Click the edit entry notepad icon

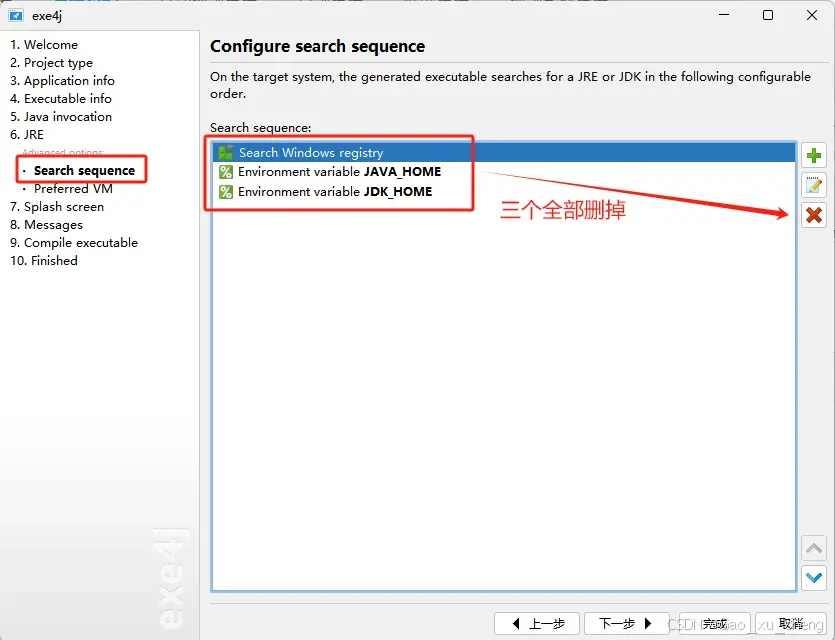(814, 185)
